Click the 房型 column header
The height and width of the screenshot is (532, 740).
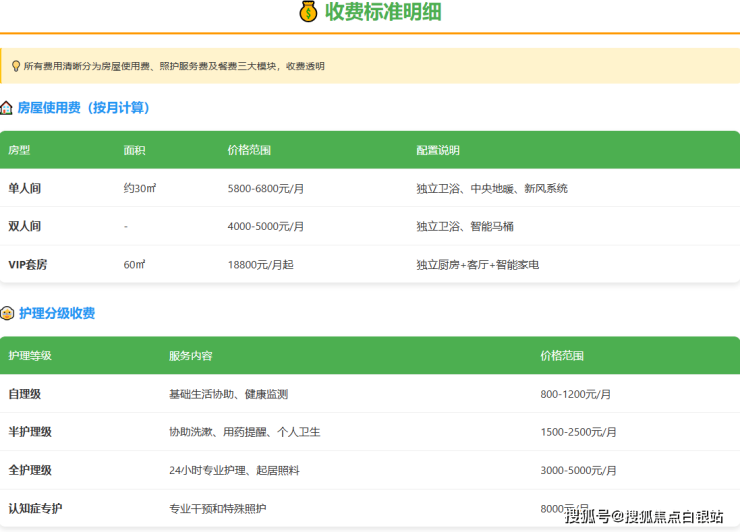(x=19, y=150)
